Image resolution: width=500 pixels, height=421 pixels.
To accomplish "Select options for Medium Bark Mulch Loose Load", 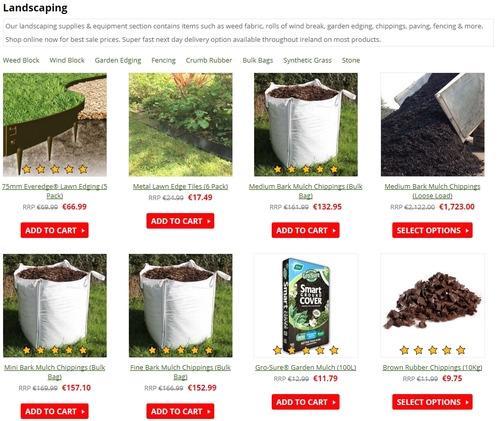I will 432,230.
